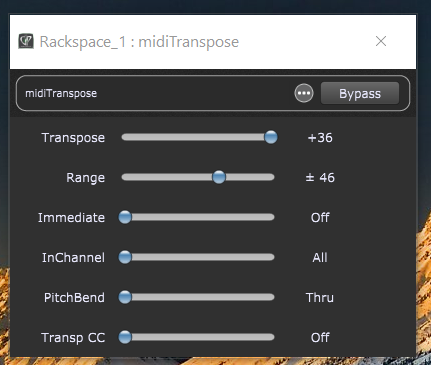431x365 pixels.
Task: Click the Rackspace_1 : midiTranspose window title
Action: tap(139, 42)
